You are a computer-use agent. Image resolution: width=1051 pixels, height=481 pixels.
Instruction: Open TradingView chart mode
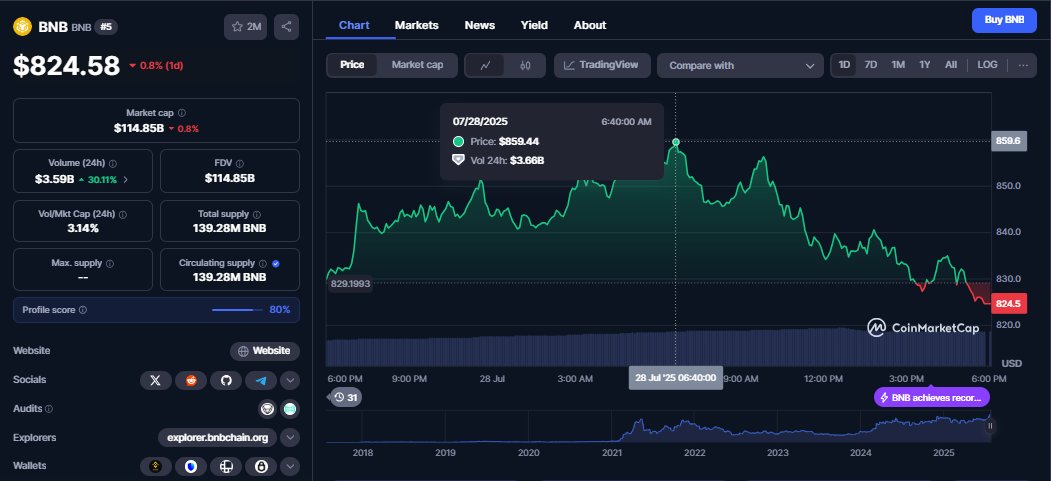pos(602,66)
